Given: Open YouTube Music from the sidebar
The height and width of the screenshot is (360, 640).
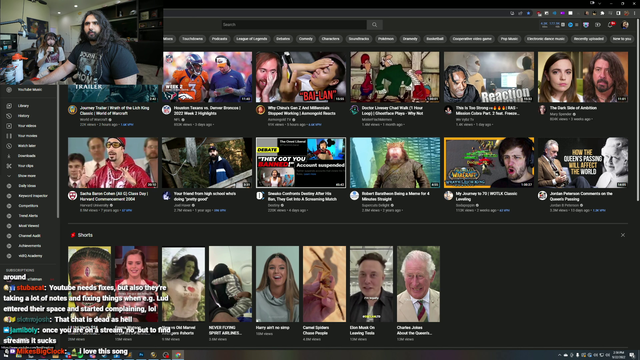Looking at the screenshot, I should 29,89.
